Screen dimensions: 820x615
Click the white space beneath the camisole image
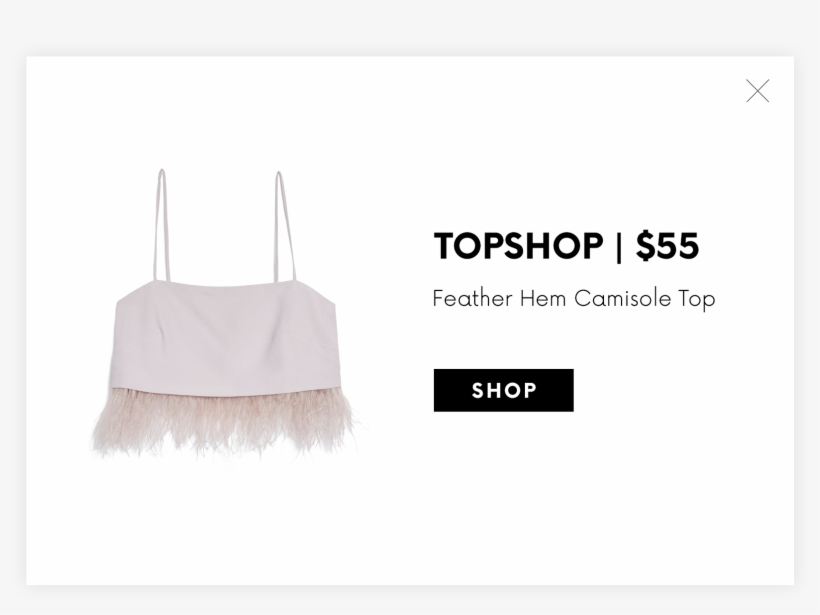tap(228, 523)
